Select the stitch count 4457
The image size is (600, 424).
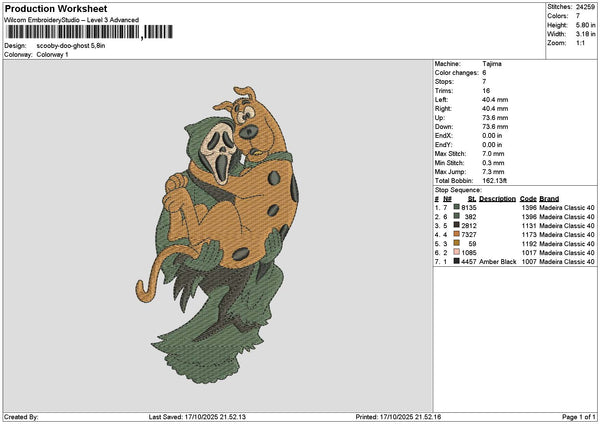[469, 262]
